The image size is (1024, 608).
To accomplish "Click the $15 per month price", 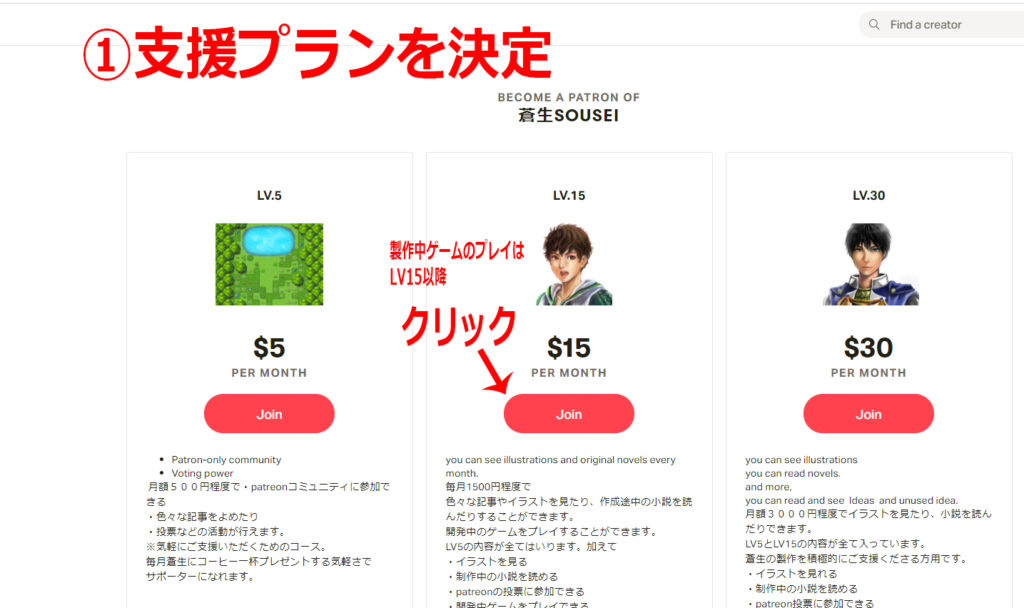I will tap(569, 357).
